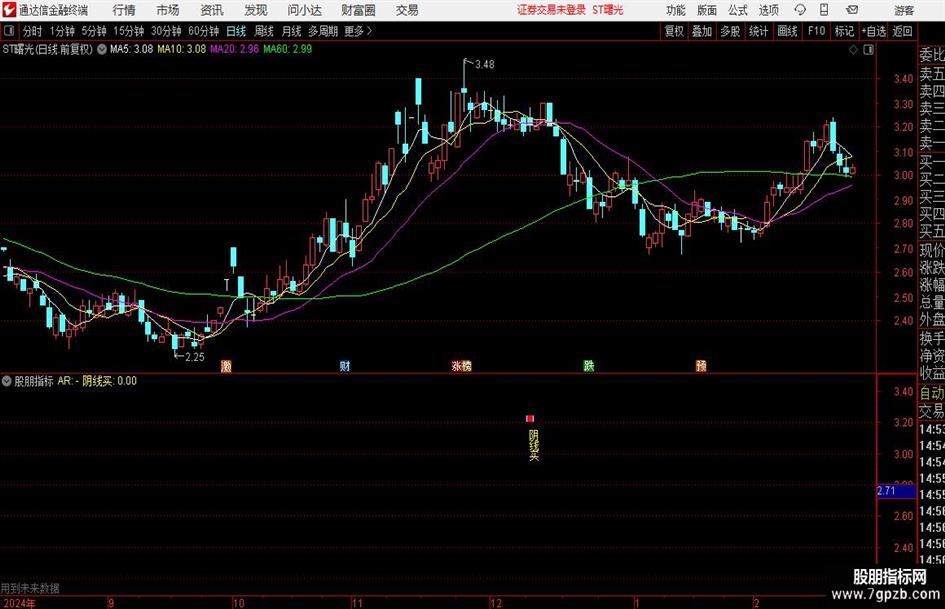Toggle the right info panel icon
This screenshot has height=609, width=945.
click(868, 50)
